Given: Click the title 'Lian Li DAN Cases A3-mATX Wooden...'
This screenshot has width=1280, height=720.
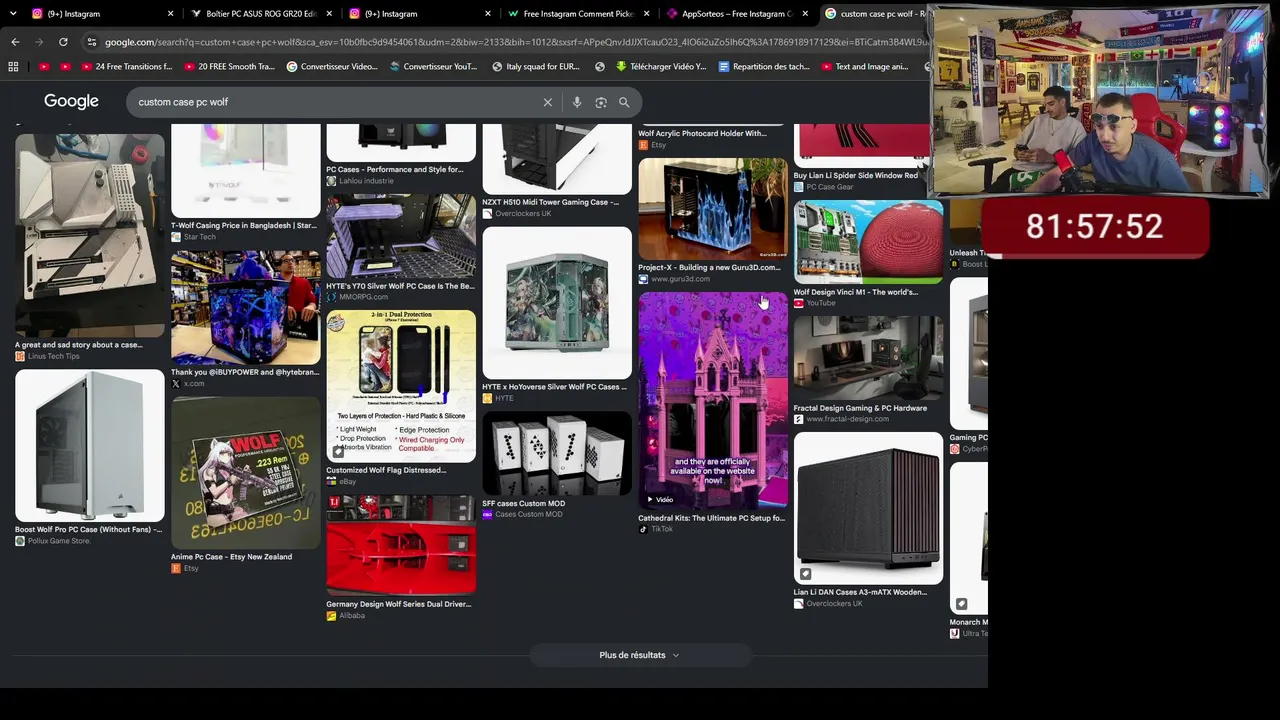Looking at the screenshot, I should [861, 592].
